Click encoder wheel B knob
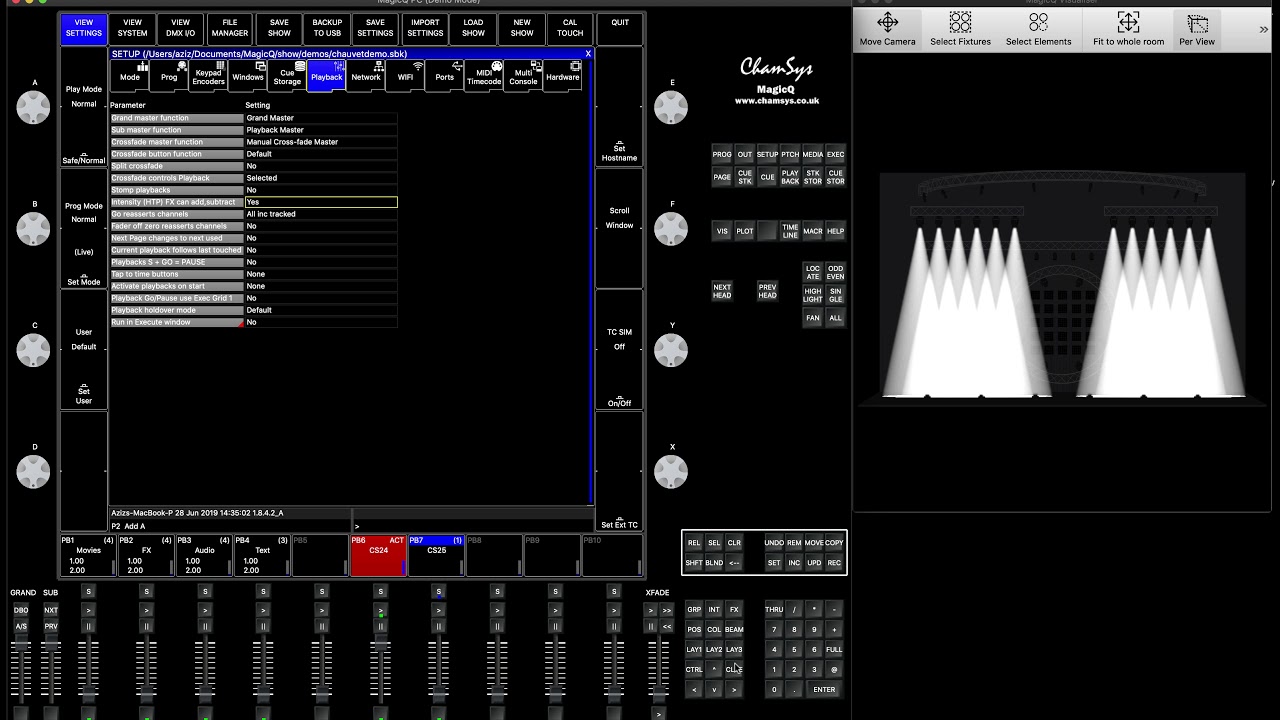The image size is (1280, 720). (34, 228)
